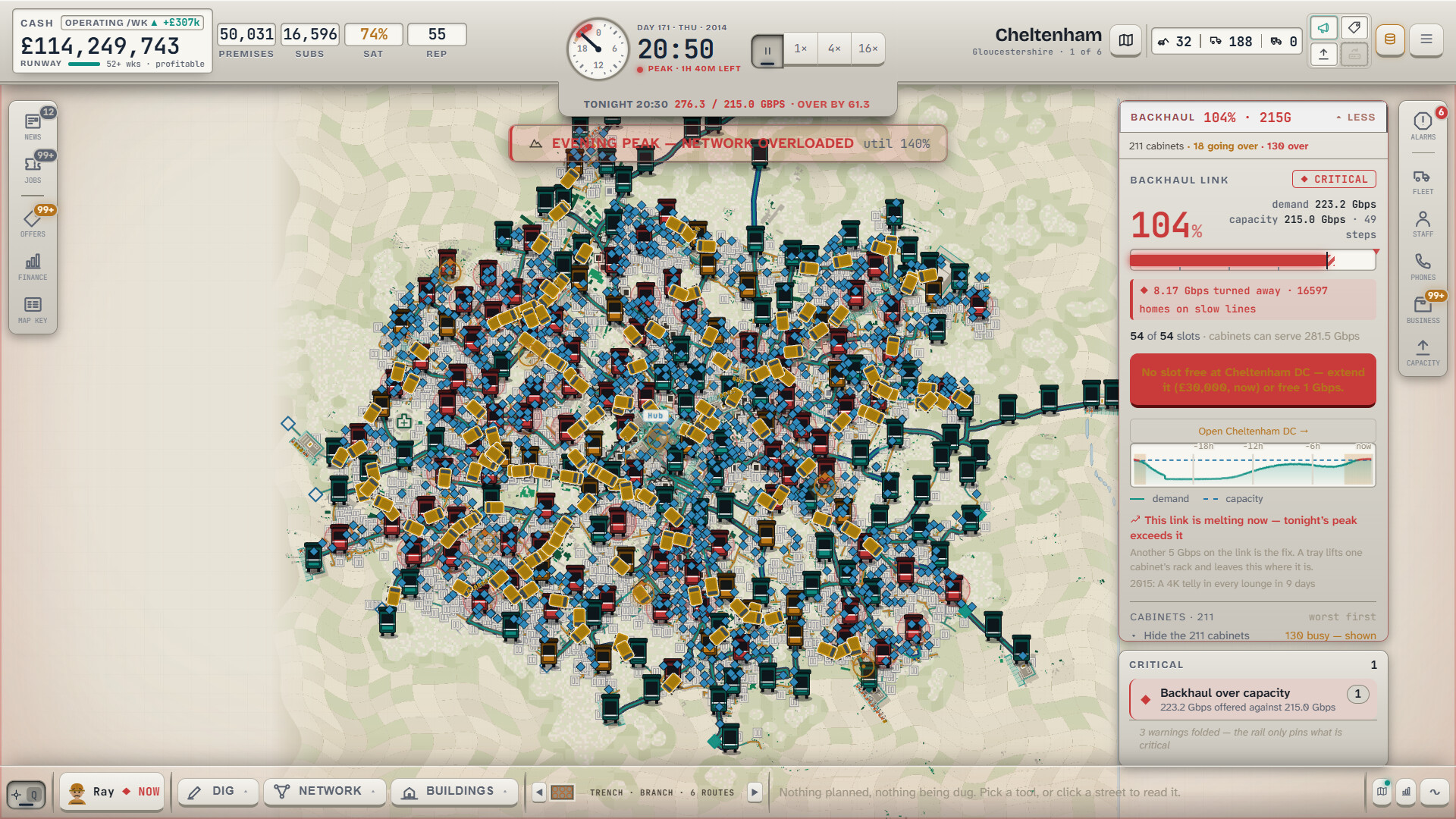Viewport: 1456px width, 819px height.
Task: Click the digger count 32 fleet indicator
Action: (x=1175, y=42)
